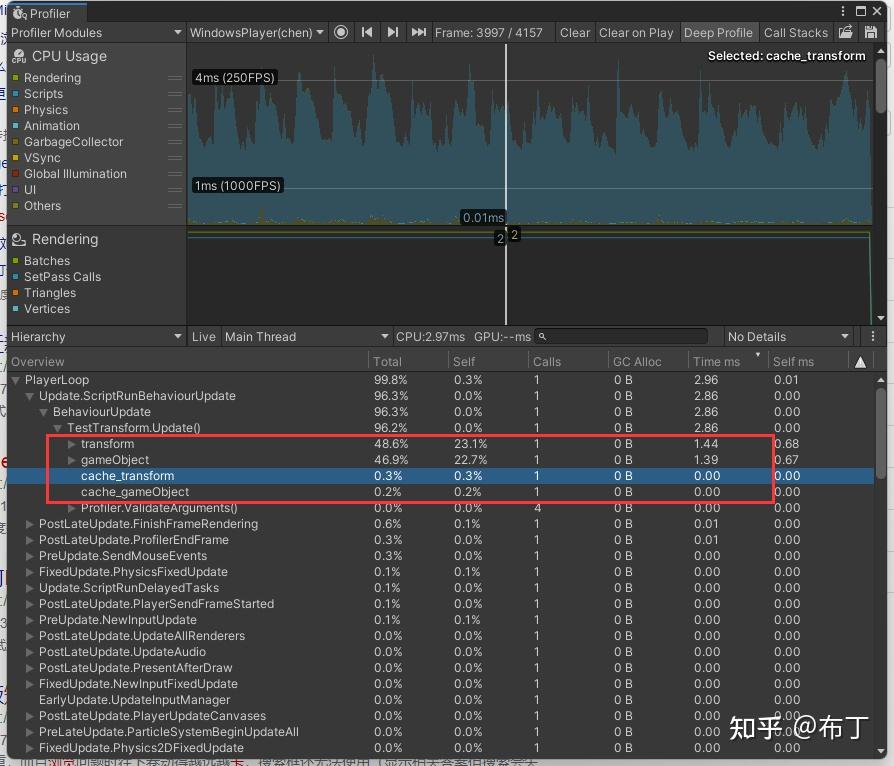The height and width of the screenshot is (766, 894).
Task: Save profiler data to disk
Action: point(870,32)
